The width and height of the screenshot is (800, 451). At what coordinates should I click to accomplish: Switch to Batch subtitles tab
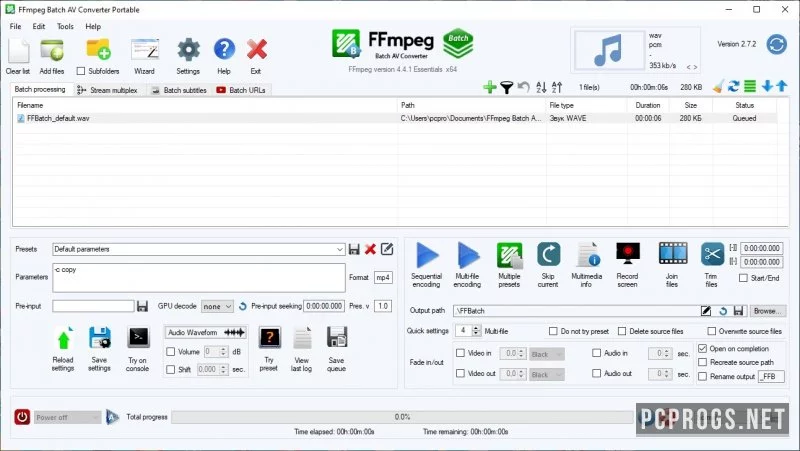(x=180, y=90)
